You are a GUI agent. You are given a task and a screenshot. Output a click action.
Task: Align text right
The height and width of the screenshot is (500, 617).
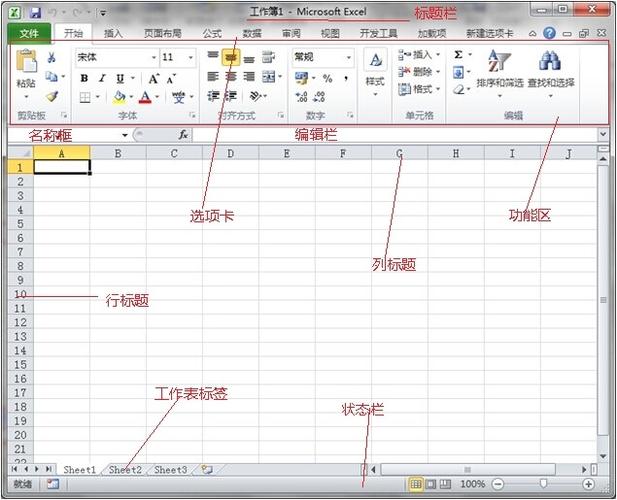[249, 76]
